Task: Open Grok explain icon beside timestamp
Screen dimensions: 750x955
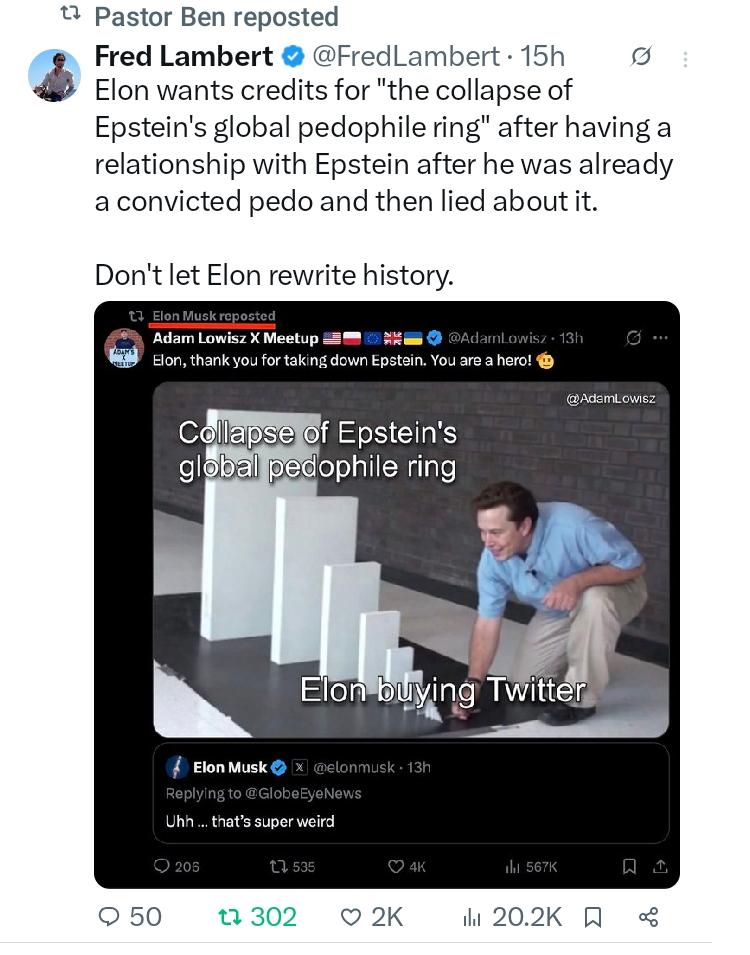Action: (x=641, y=57)
